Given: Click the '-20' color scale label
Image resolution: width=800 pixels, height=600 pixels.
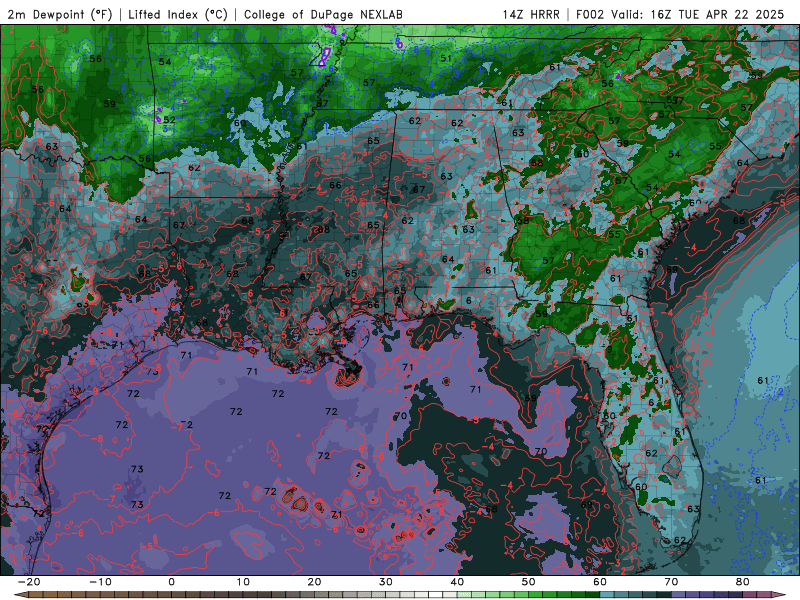Looking at the screenshot, I should coord(29,582).
